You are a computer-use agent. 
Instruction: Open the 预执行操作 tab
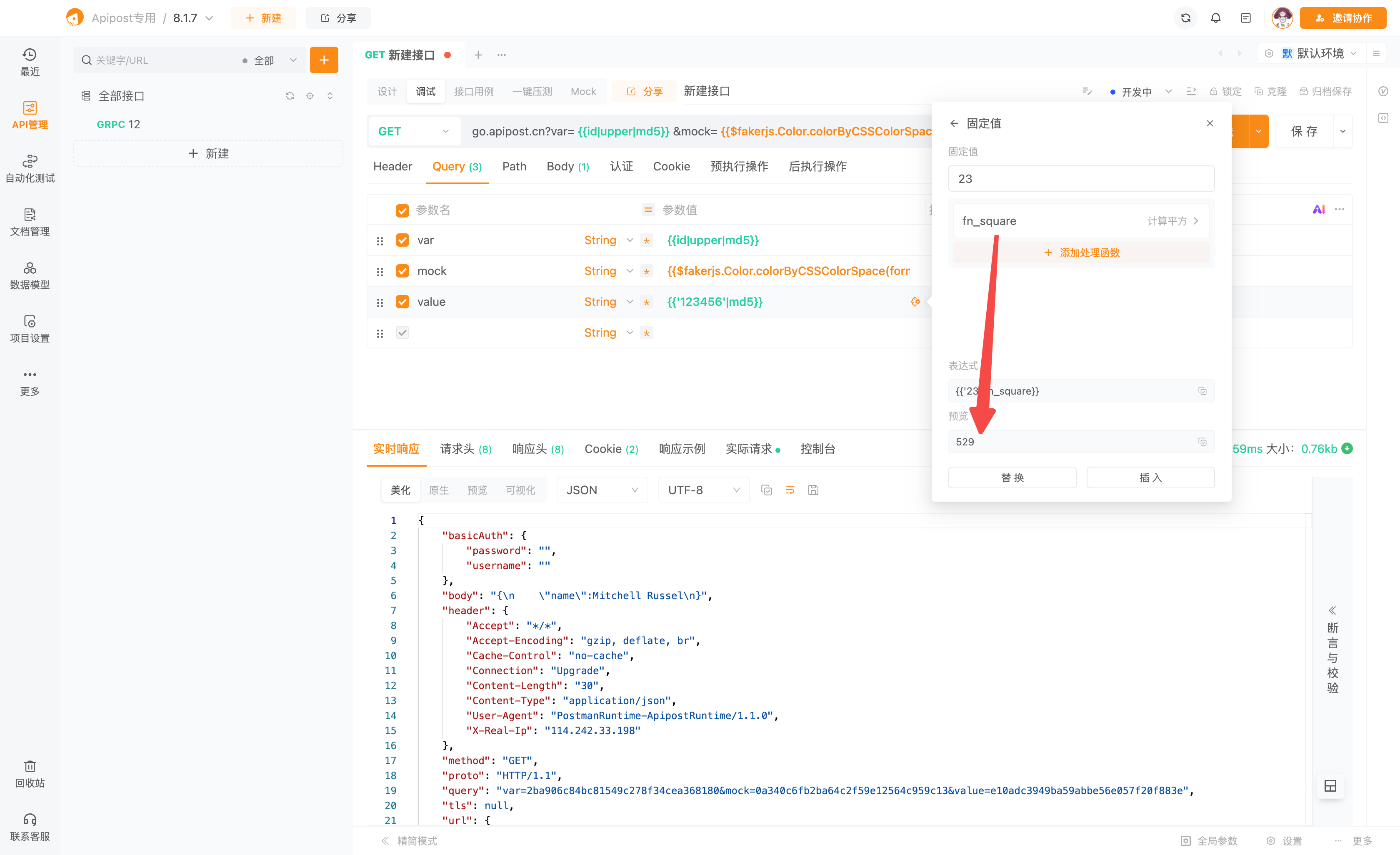coord(739,166)
